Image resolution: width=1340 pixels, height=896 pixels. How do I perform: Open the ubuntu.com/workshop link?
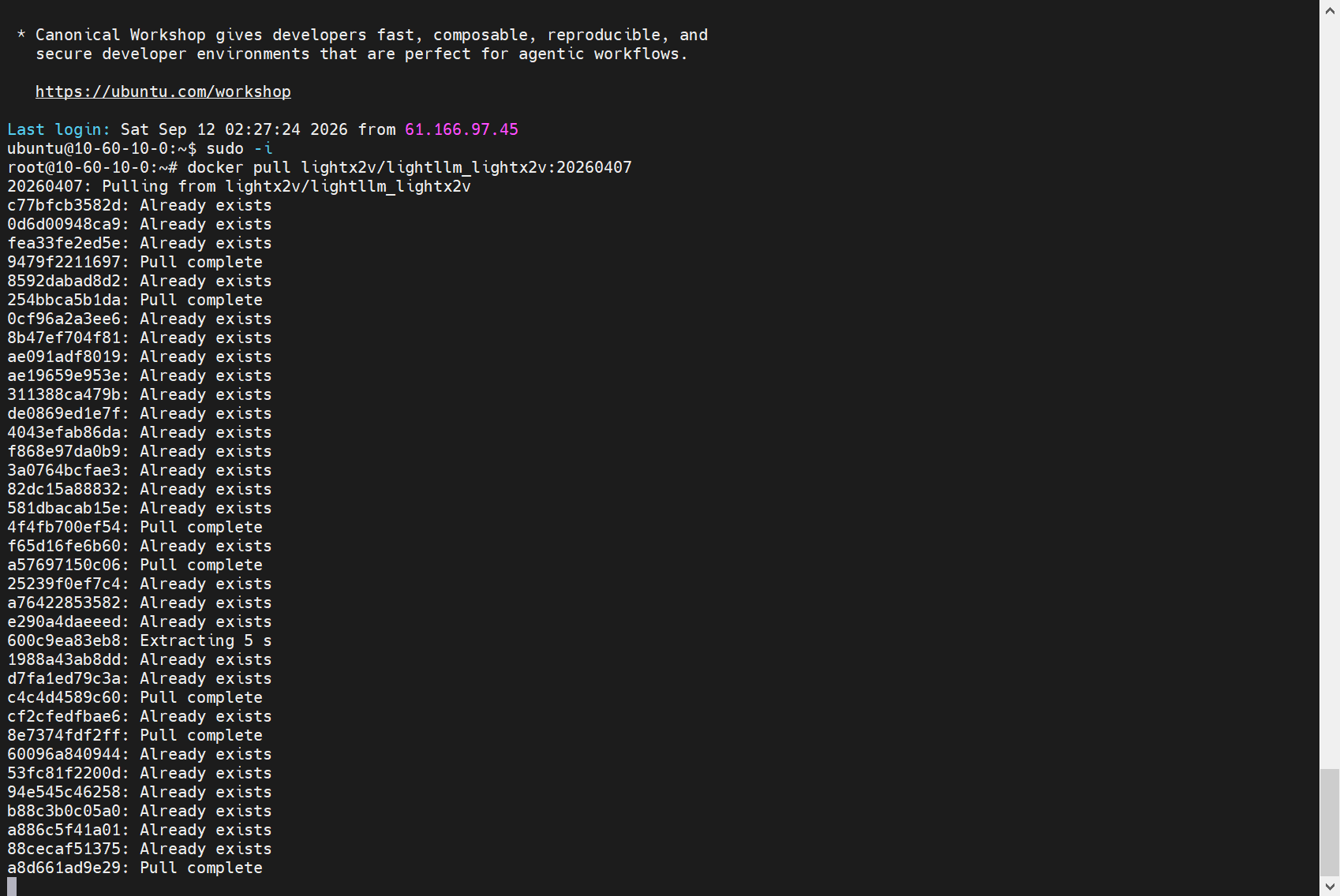point(163,91)
